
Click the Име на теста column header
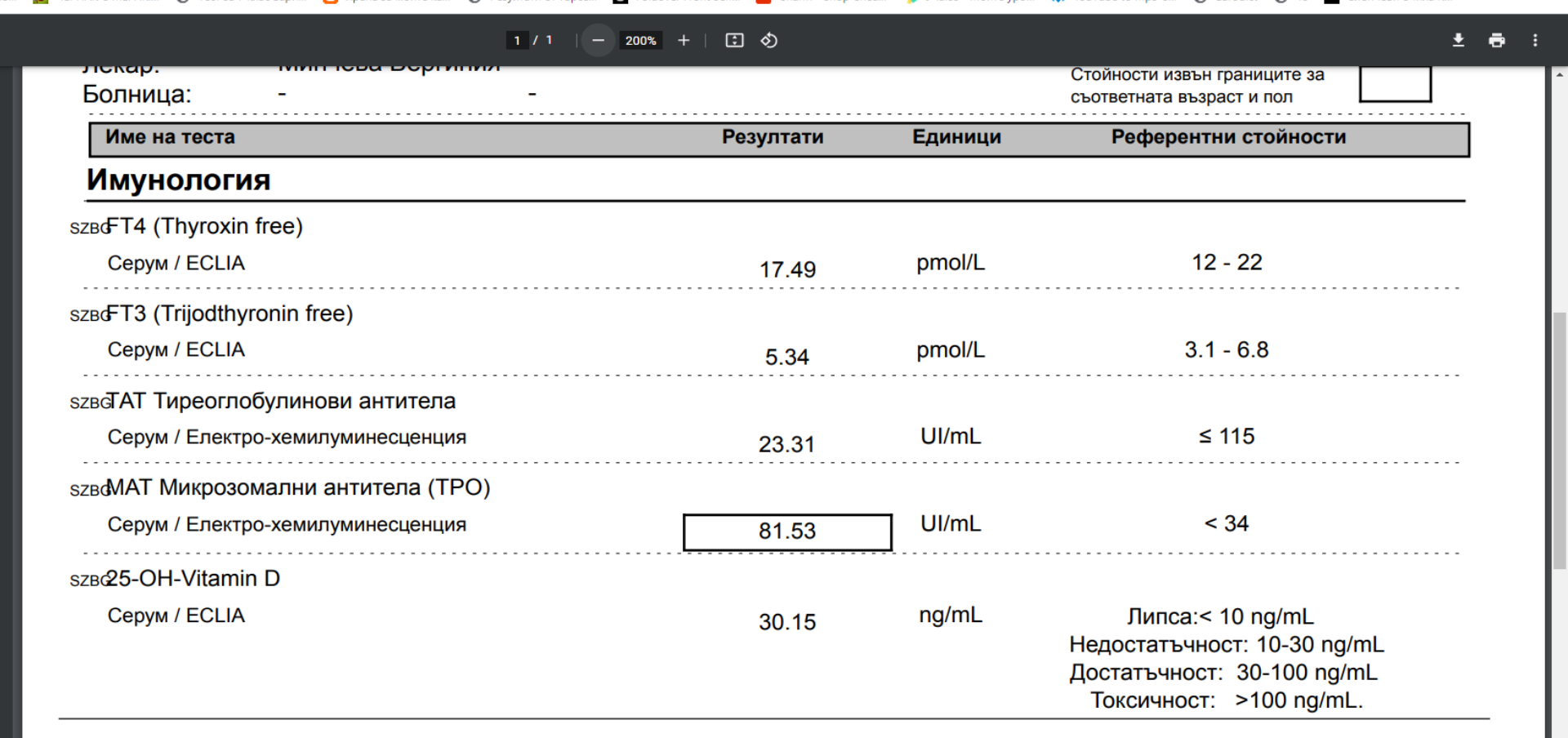170,137
